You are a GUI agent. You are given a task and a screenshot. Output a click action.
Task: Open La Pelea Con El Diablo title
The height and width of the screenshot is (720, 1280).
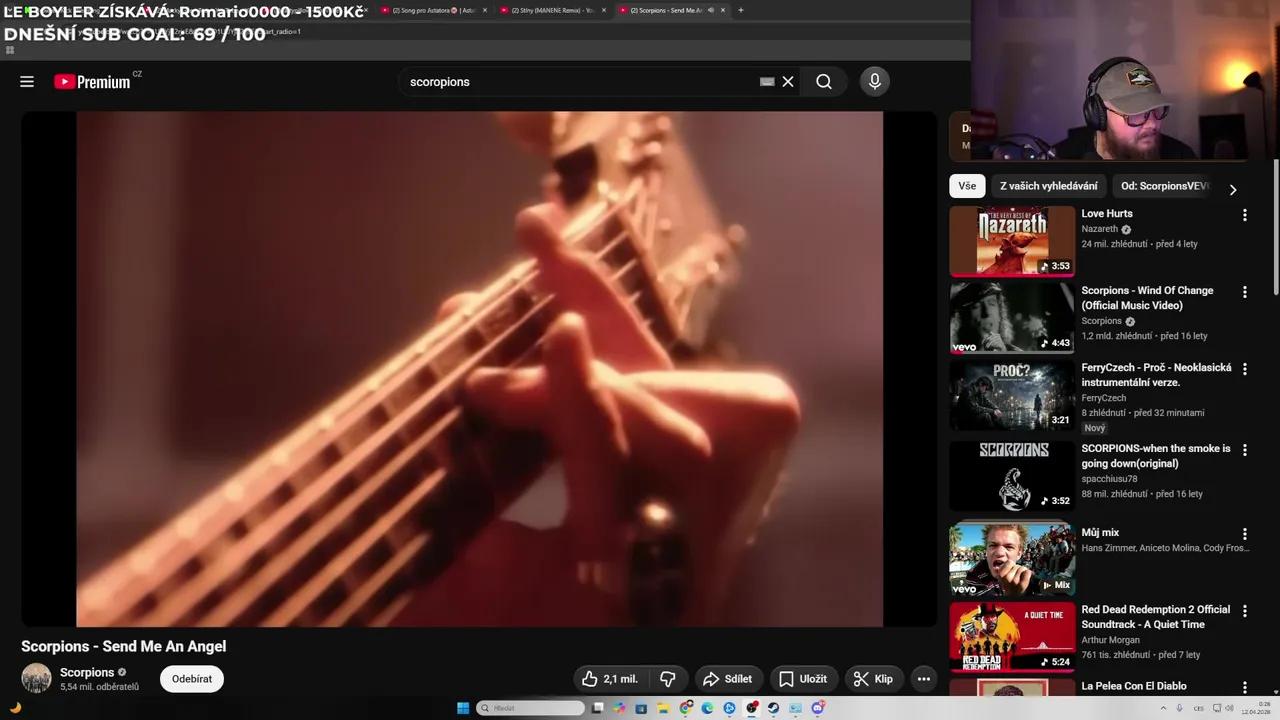1134,686
